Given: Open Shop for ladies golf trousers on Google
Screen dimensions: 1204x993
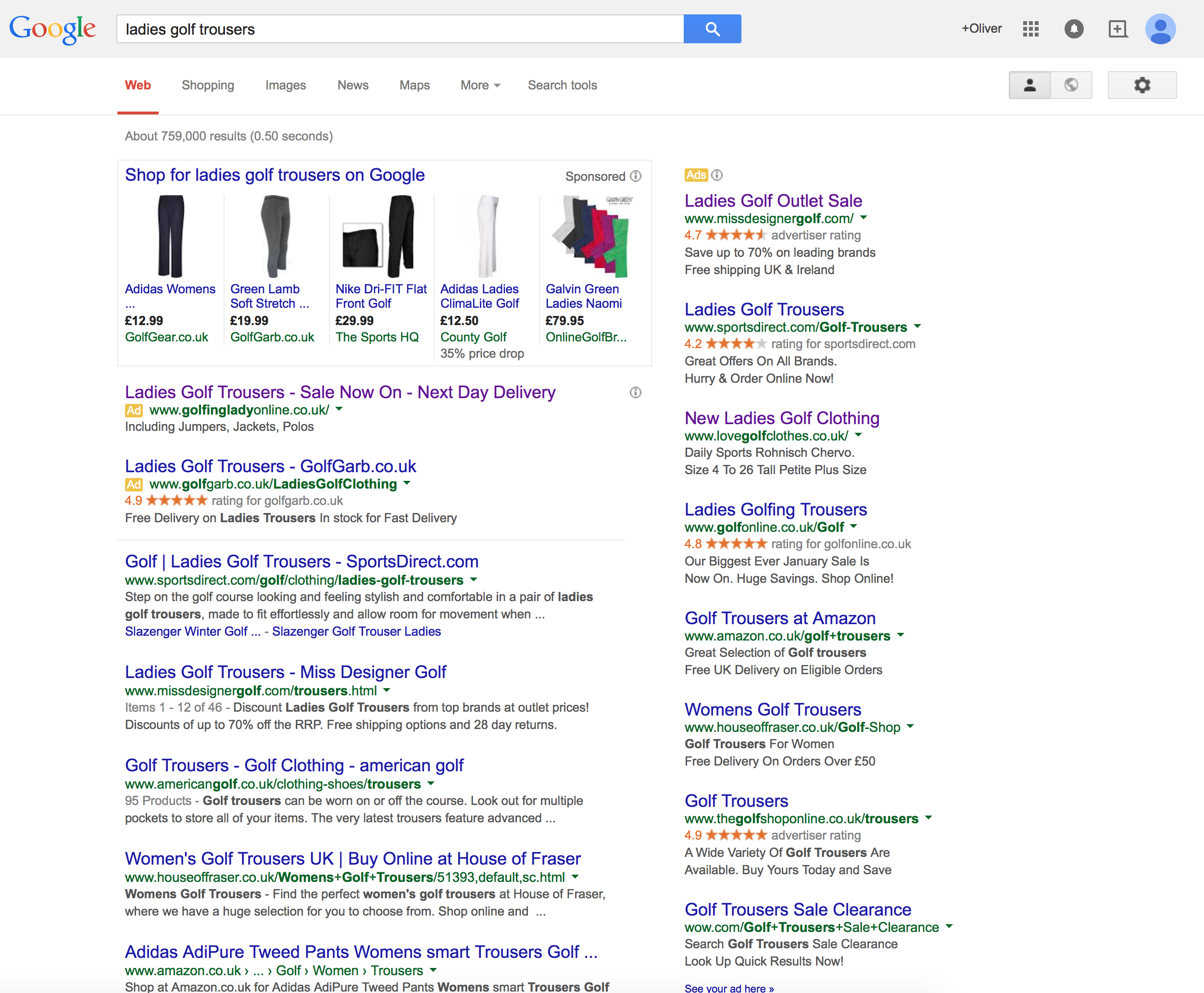Looking at the screenshot, I should pyautogui.click(x=275, y=175).
